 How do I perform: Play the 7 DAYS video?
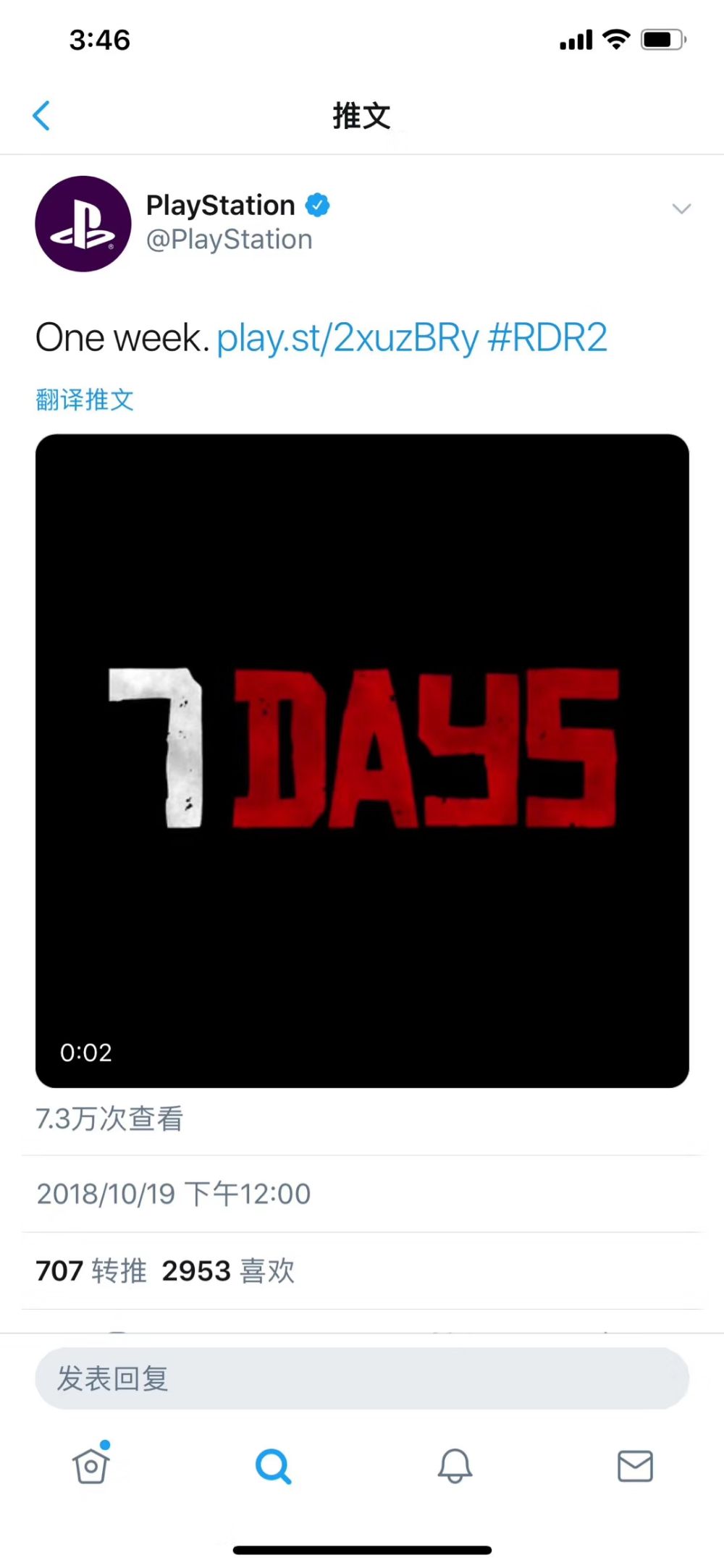(362, 760)
